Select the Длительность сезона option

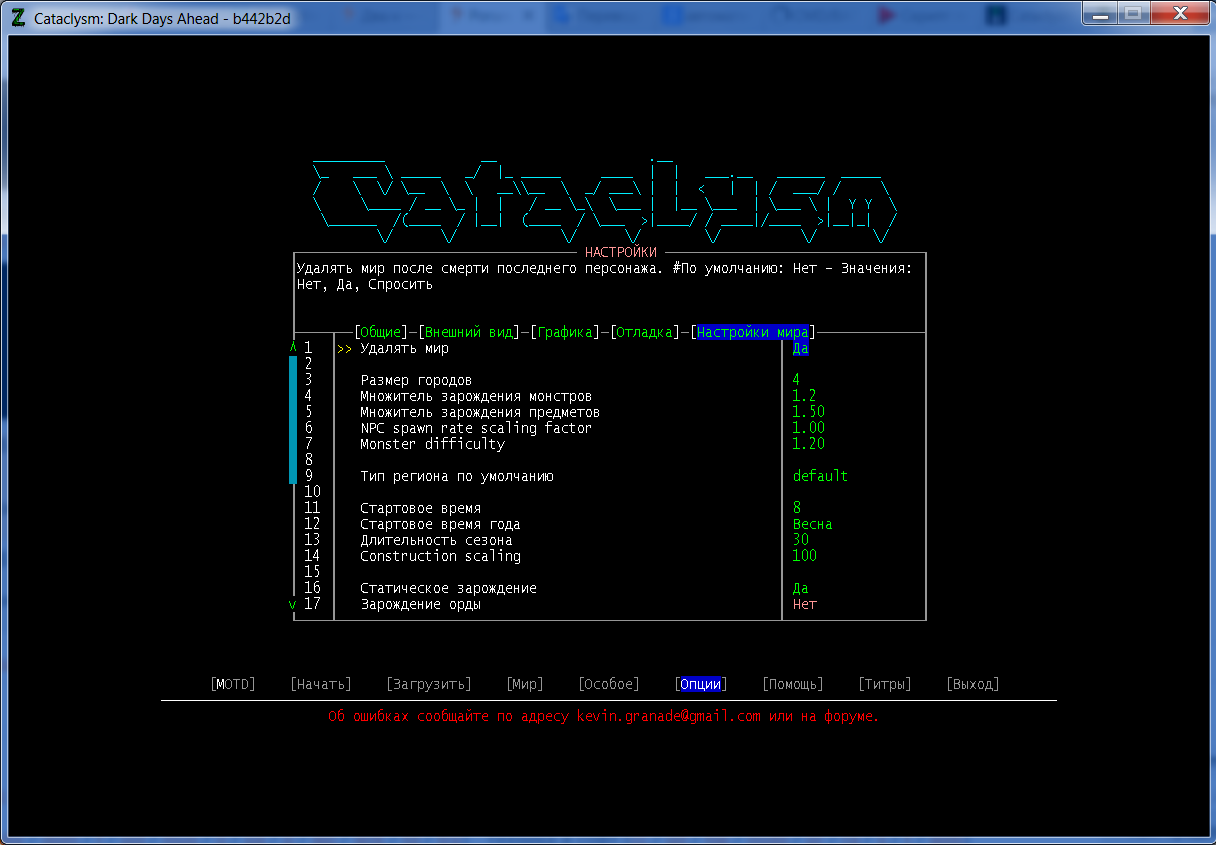[436, 540]
